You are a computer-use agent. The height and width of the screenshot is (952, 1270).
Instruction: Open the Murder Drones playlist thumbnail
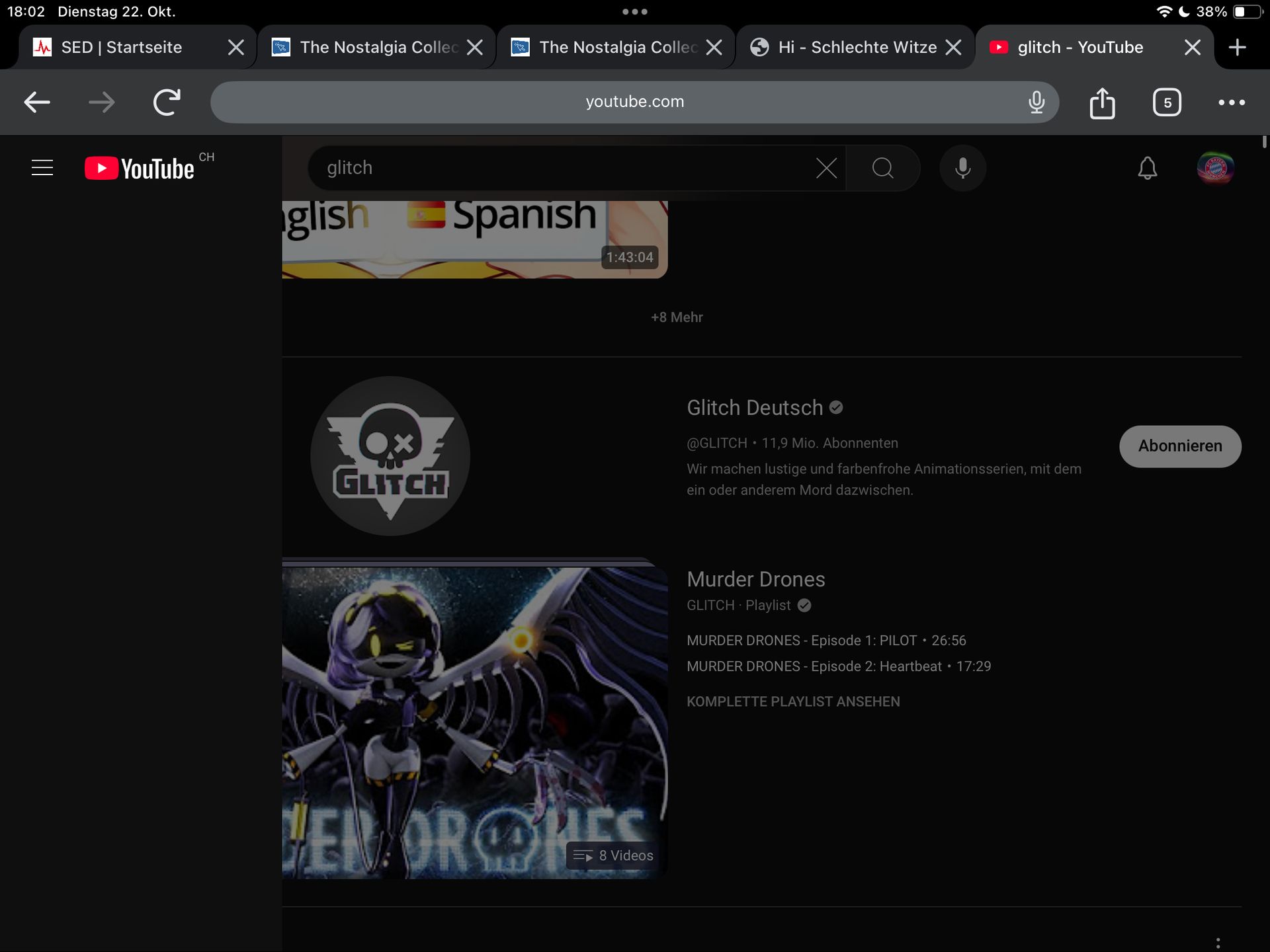pyautogui.click(x=474, y=722)
